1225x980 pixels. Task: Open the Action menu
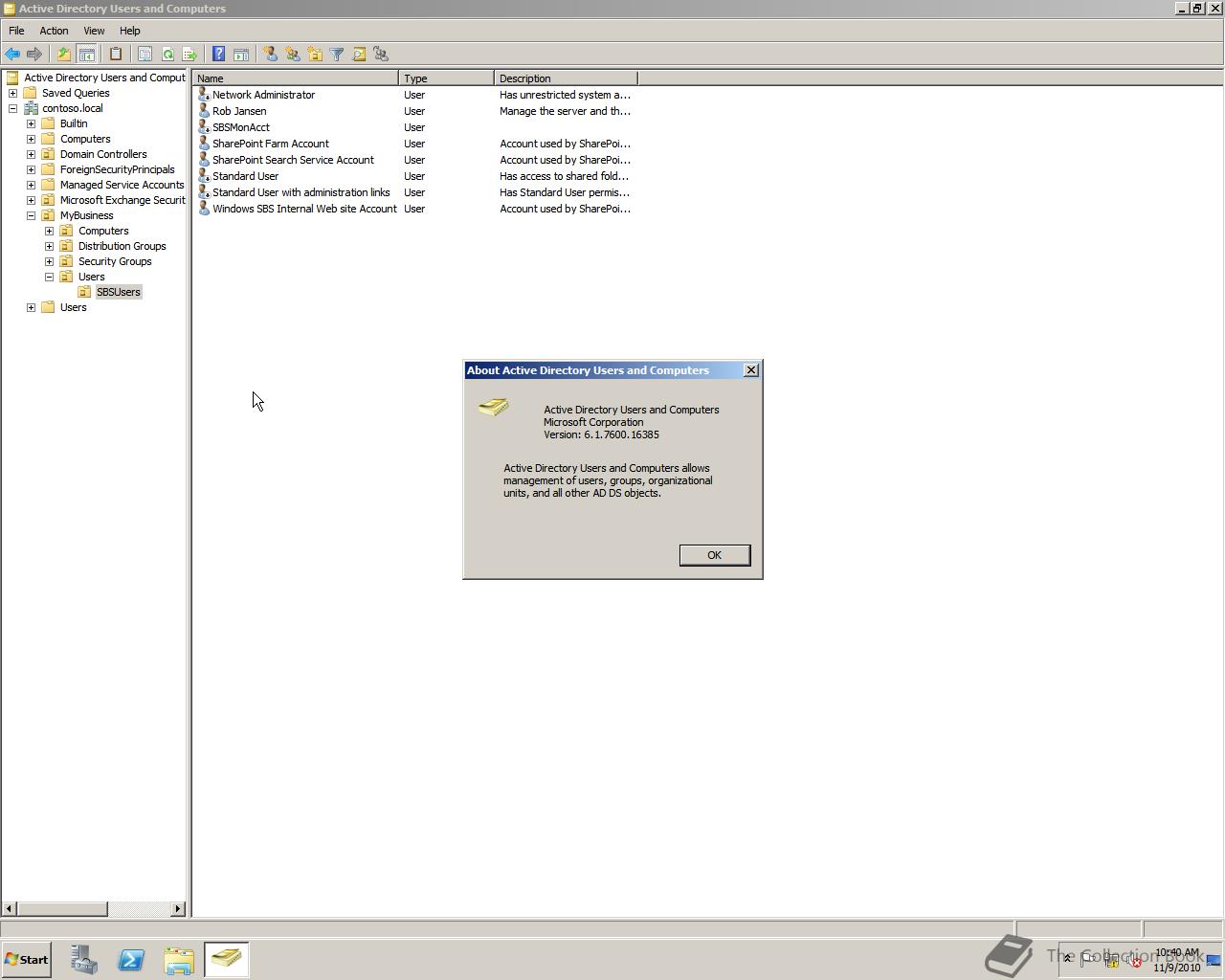pos(54,31)
